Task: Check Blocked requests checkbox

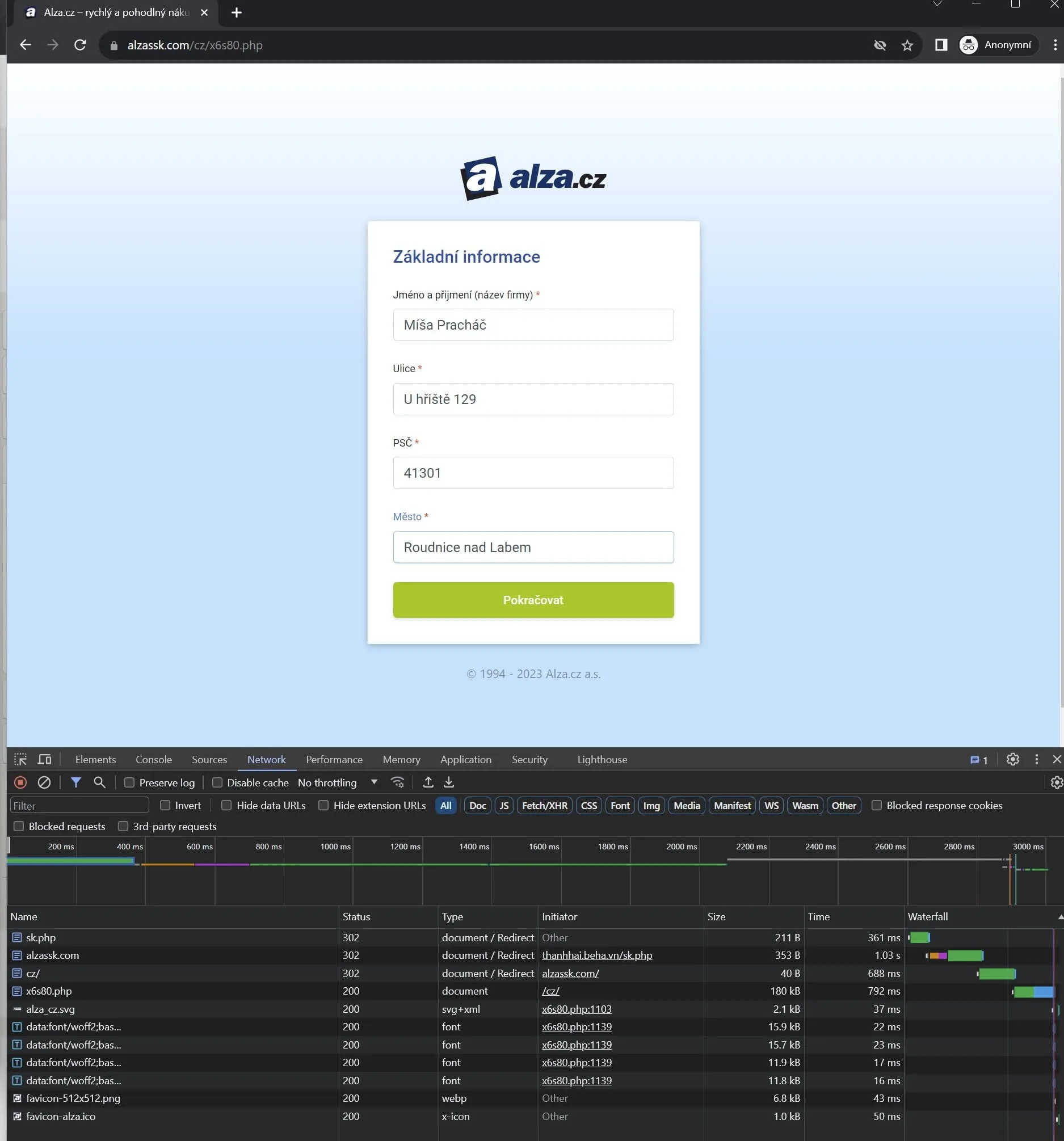Action: pos(19,826)
